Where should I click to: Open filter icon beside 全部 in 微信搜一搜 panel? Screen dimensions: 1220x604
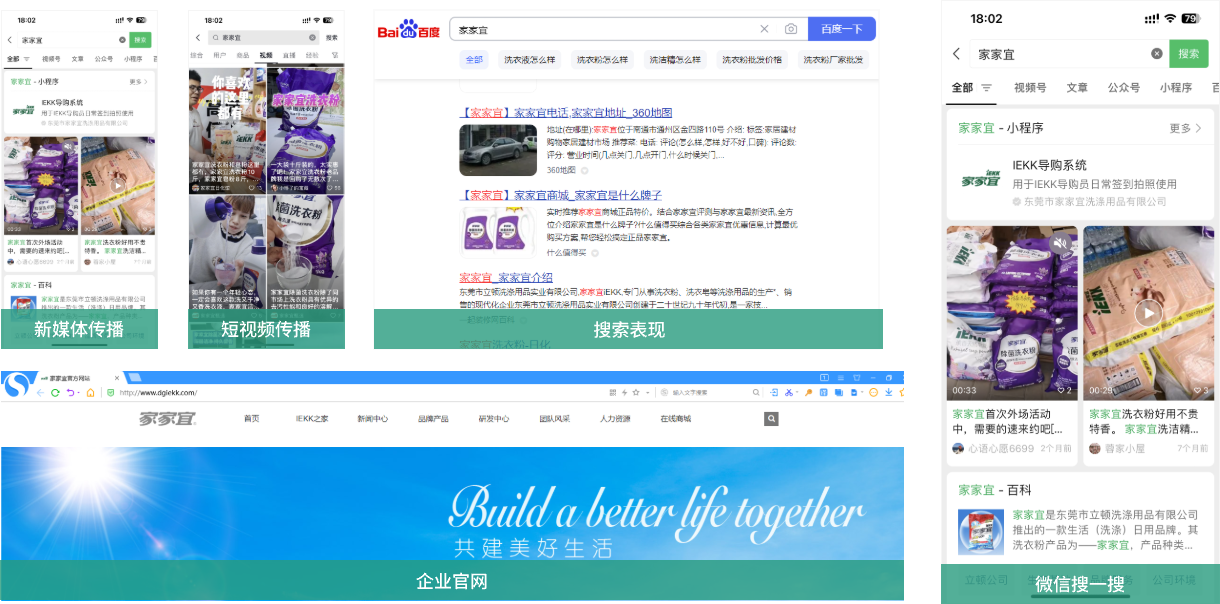(x=987, y=88)
